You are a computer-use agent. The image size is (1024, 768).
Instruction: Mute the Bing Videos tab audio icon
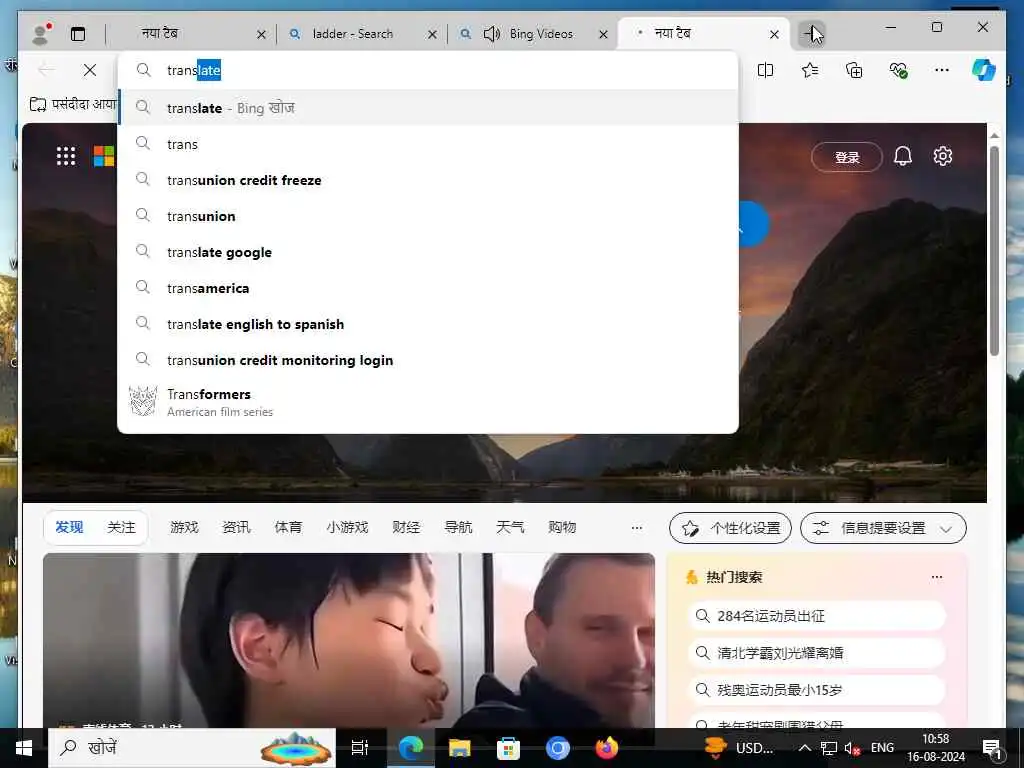pos(492,34)
